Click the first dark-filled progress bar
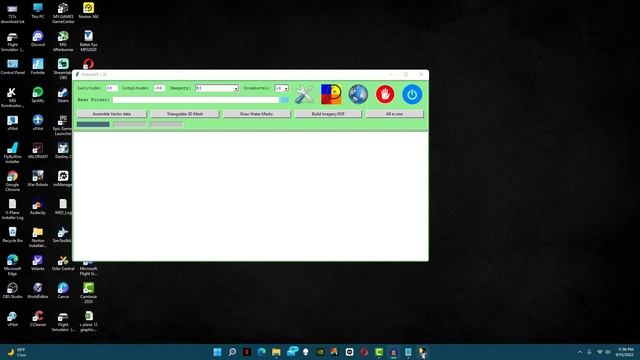Viewport: 640px width, 360px height. [x=93, y=124]
